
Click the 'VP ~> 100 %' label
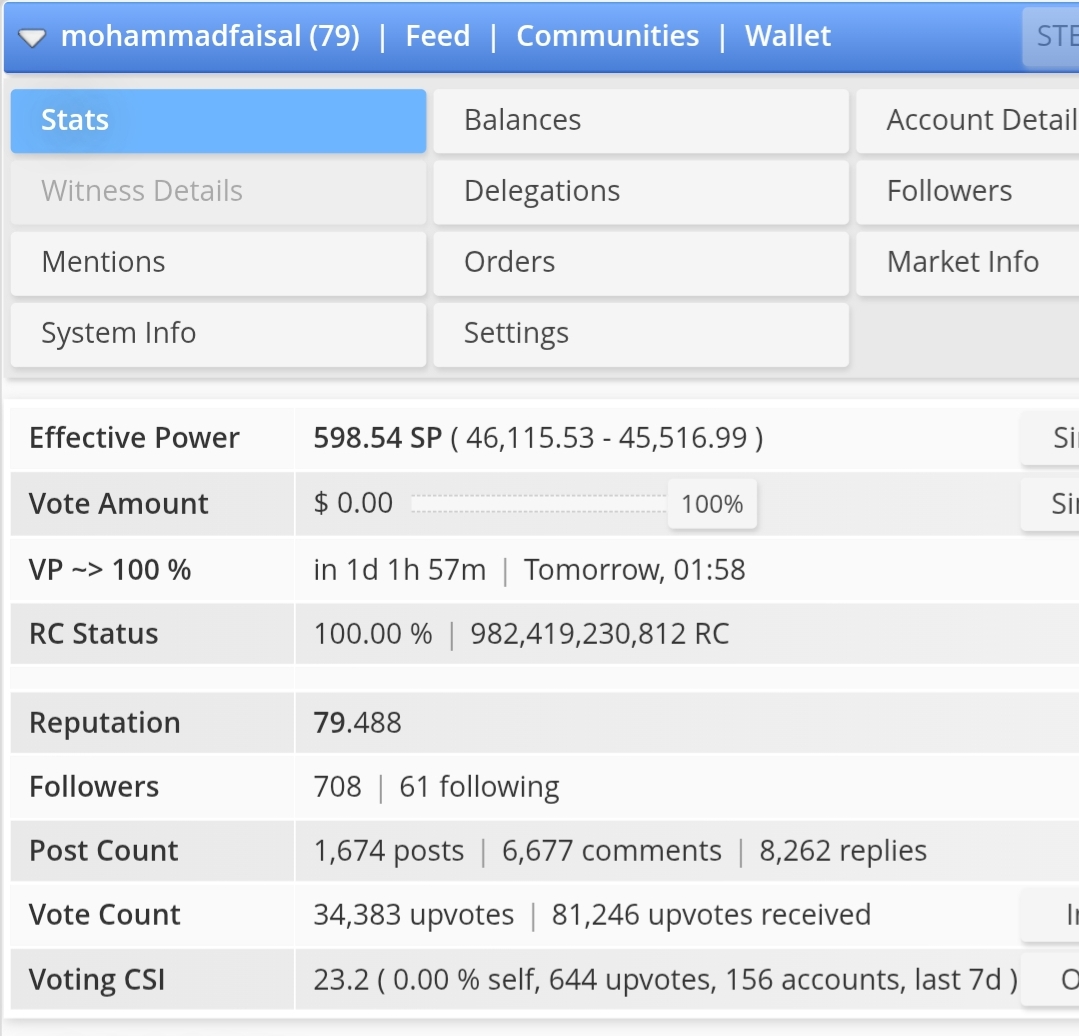coord(110,570)
